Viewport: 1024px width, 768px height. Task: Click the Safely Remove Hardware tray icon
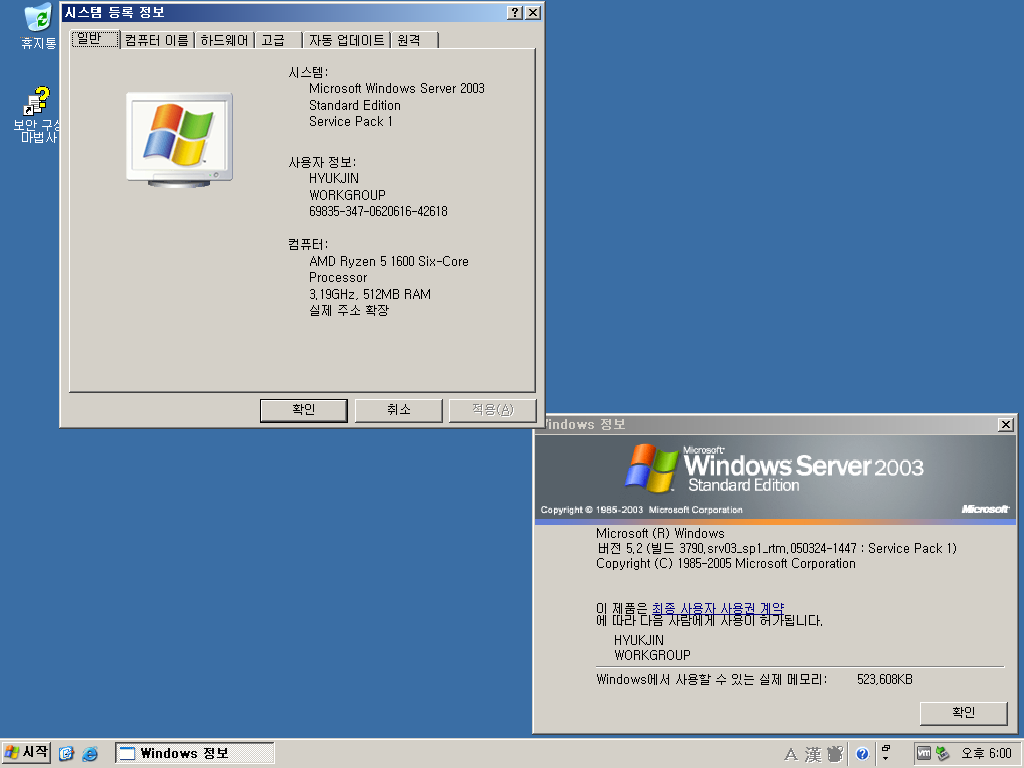(x=942, y=753)
